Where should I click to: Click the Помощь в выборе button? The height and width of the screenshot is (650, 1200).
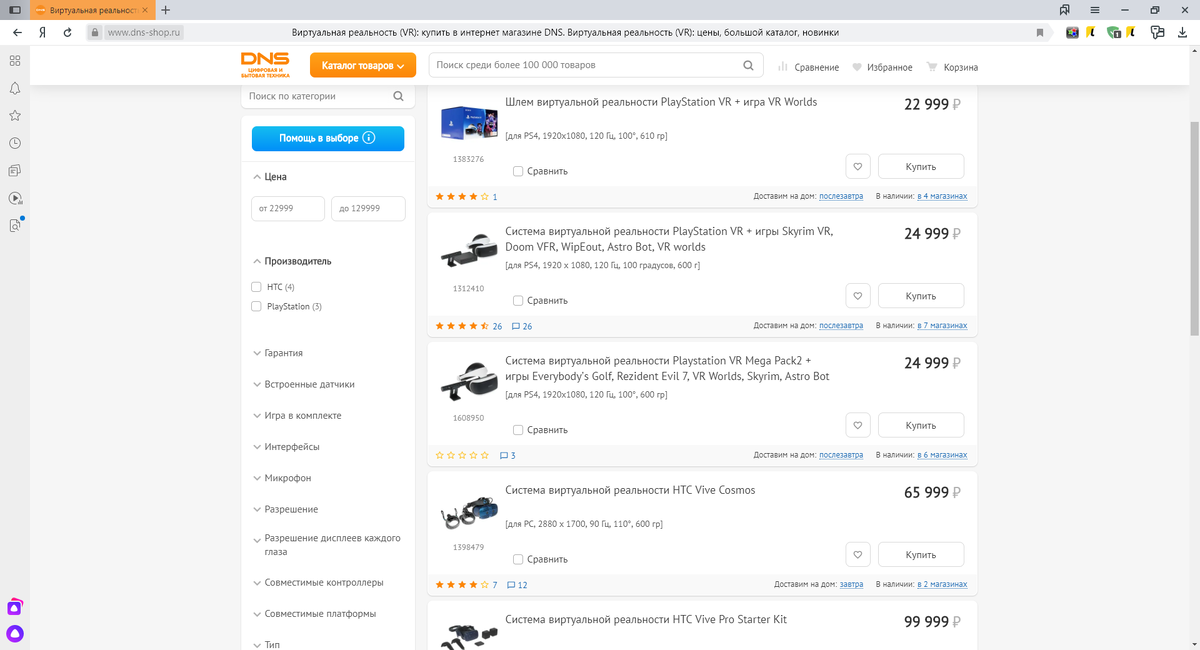(x=328, y=138)
